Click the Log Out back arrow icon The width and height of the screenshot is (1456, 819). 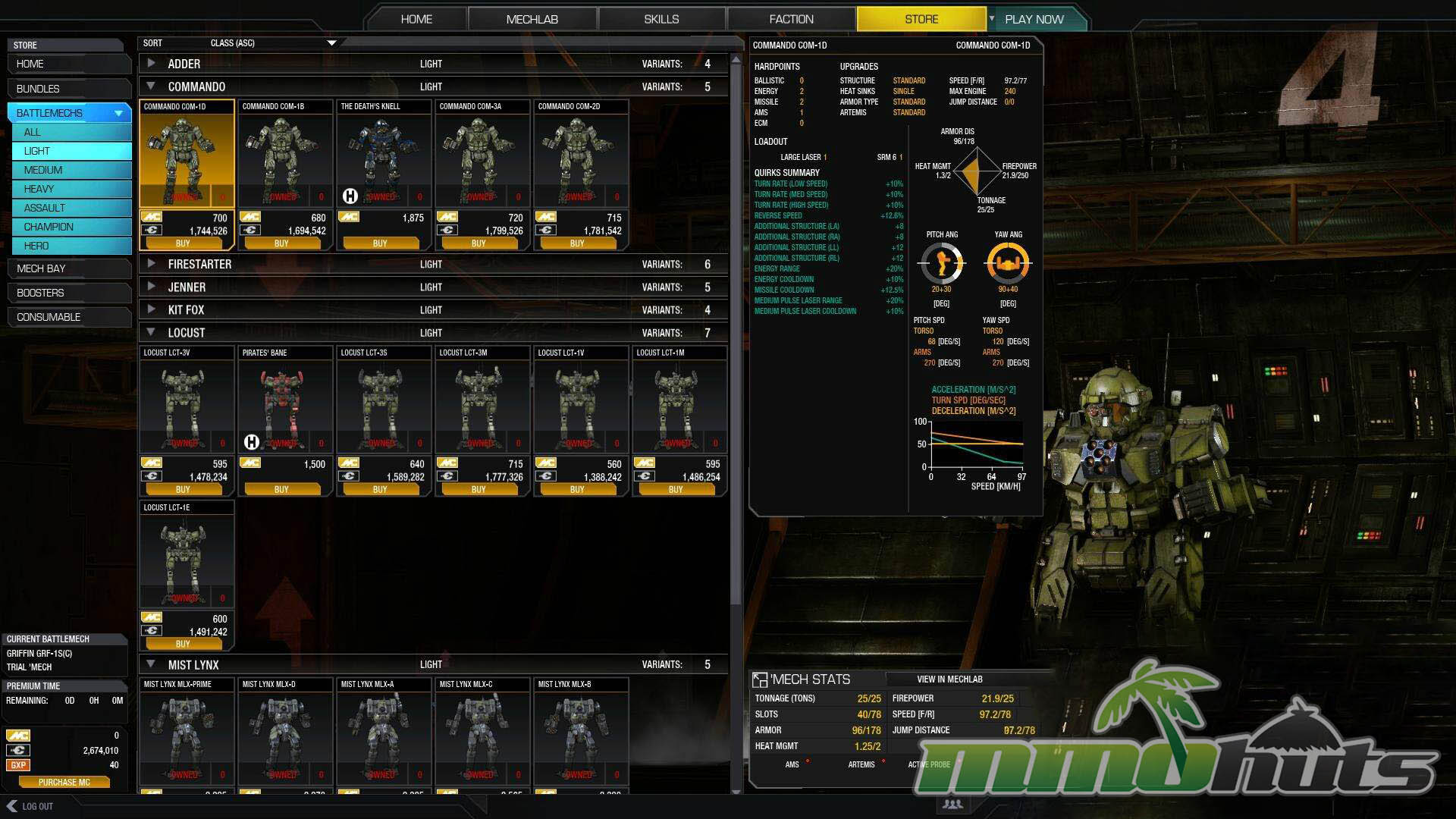[x=11, y=806]
